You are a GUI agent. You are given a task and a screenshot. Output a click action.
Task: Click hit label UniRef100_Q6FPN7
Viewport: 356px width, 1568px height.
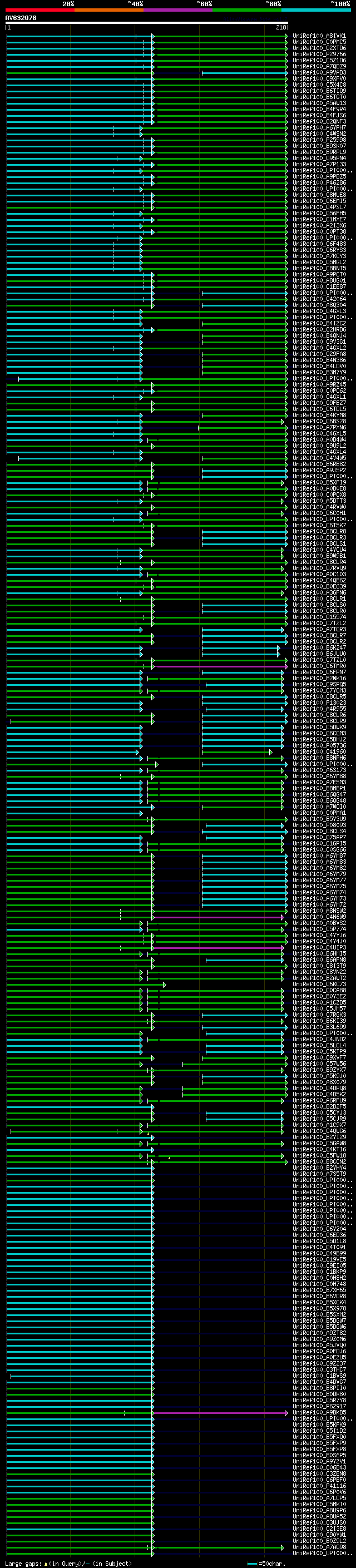click(x=319, y=672)
